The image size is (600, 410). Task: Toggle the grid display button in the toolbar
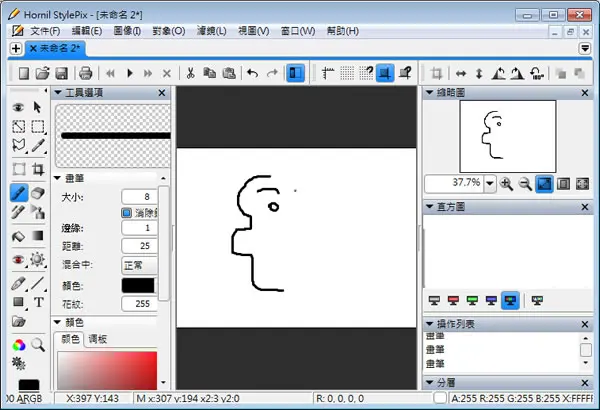tap(347, 73)
